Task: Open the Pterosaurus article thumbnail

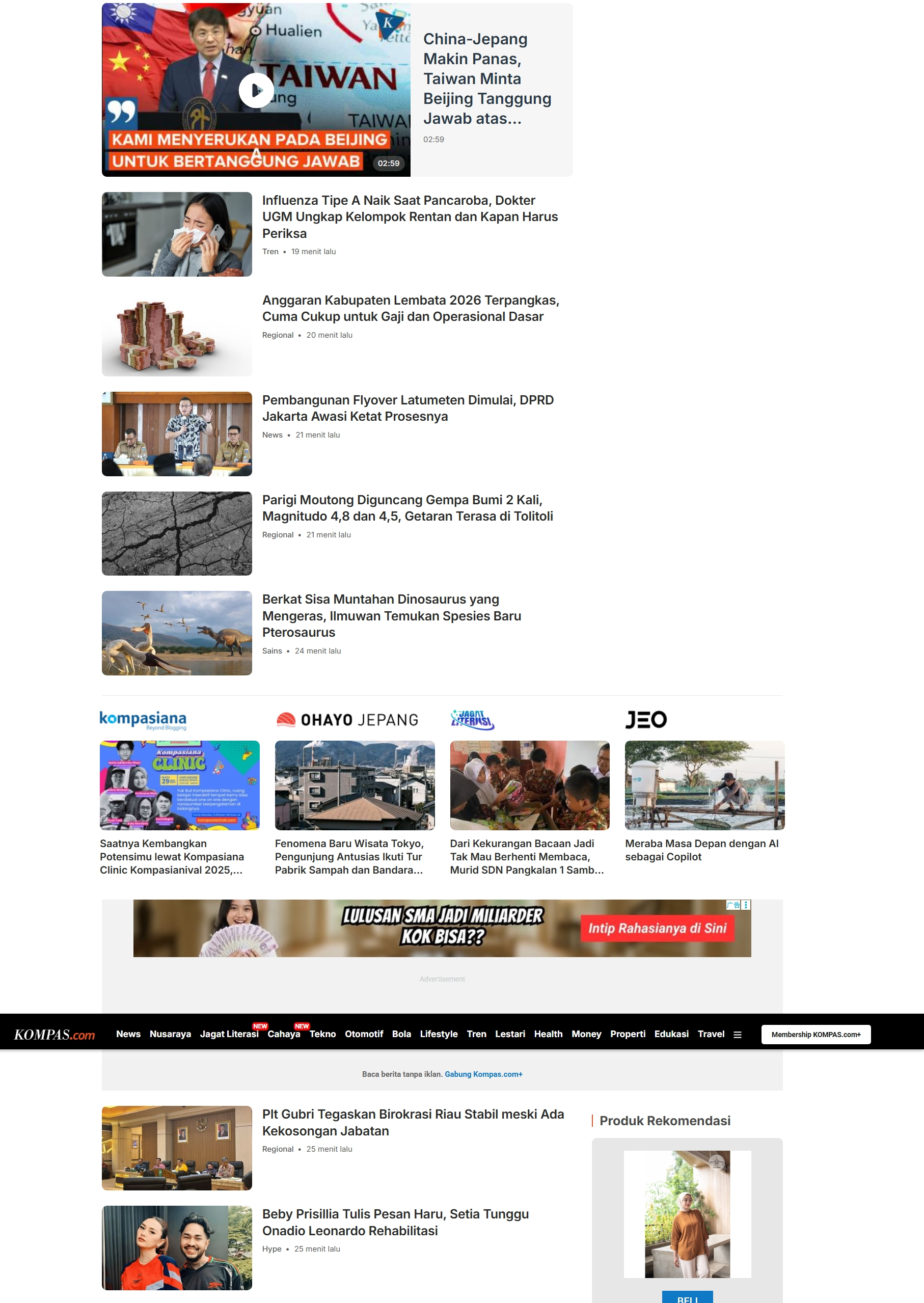Action: 177,633
